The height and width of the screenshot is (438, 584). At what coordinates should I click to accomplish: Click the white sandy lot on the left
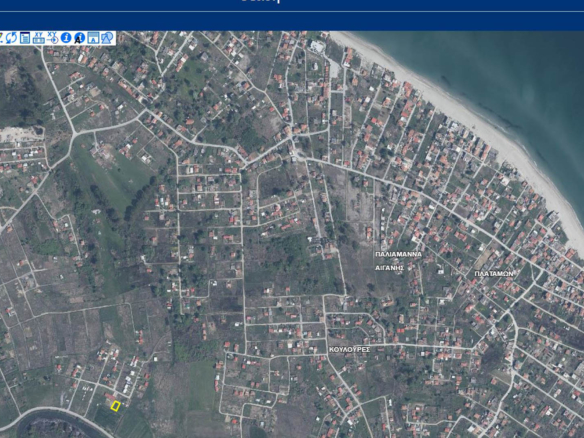[20, 134]
